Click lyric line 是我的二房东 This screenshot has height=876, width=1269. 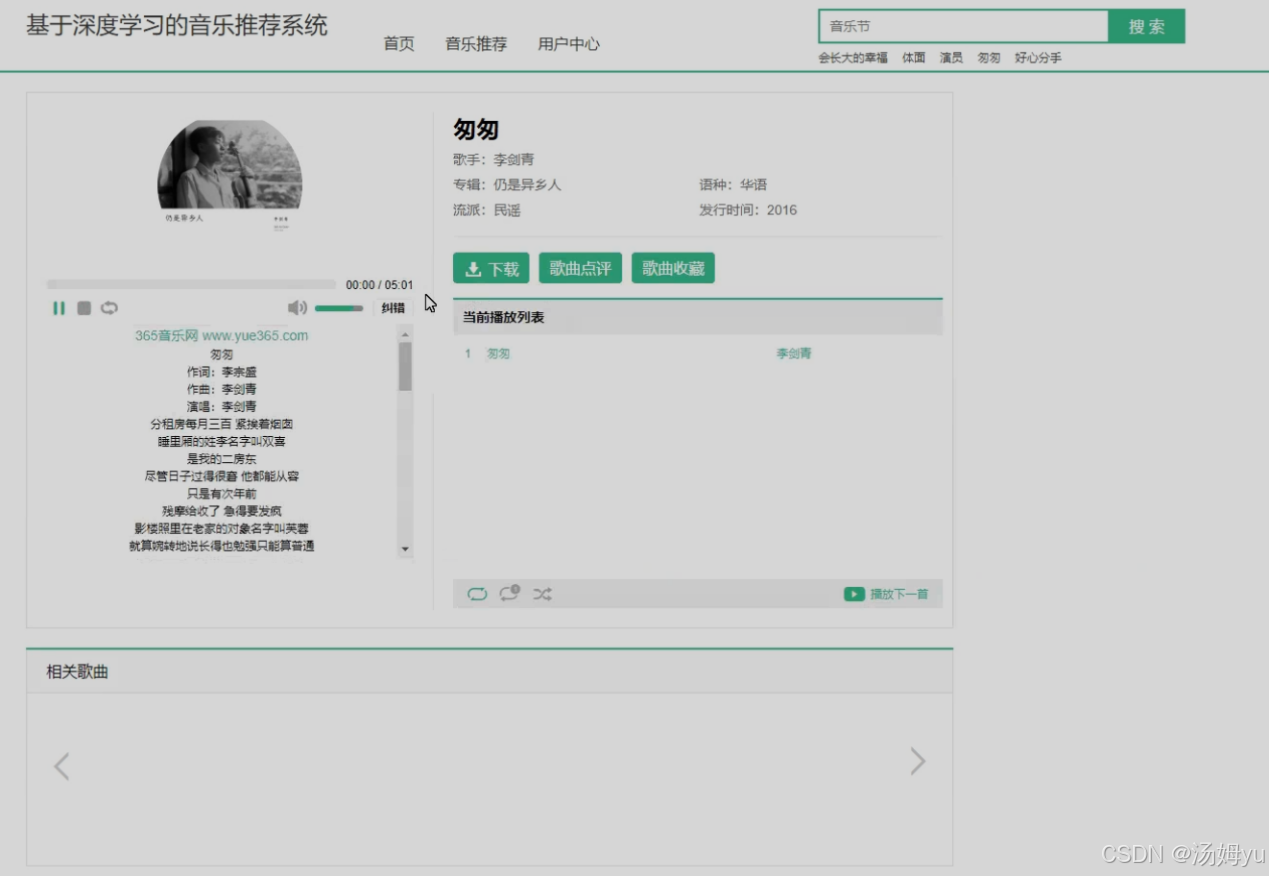(222, 459)
